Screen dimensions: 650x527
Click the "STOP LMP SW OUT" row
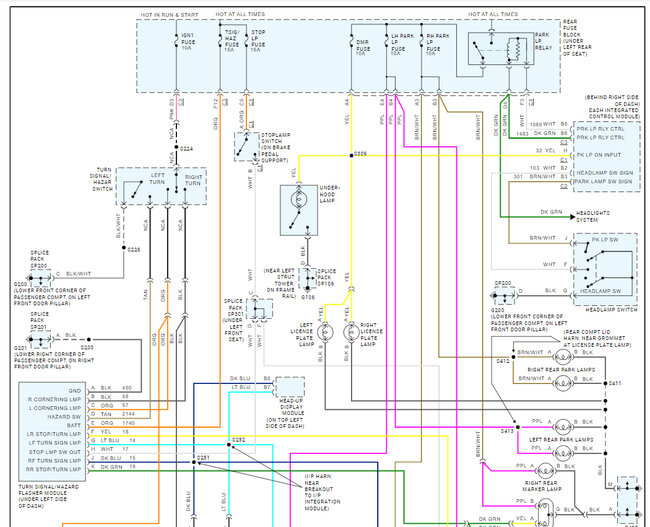coord(55,452)
